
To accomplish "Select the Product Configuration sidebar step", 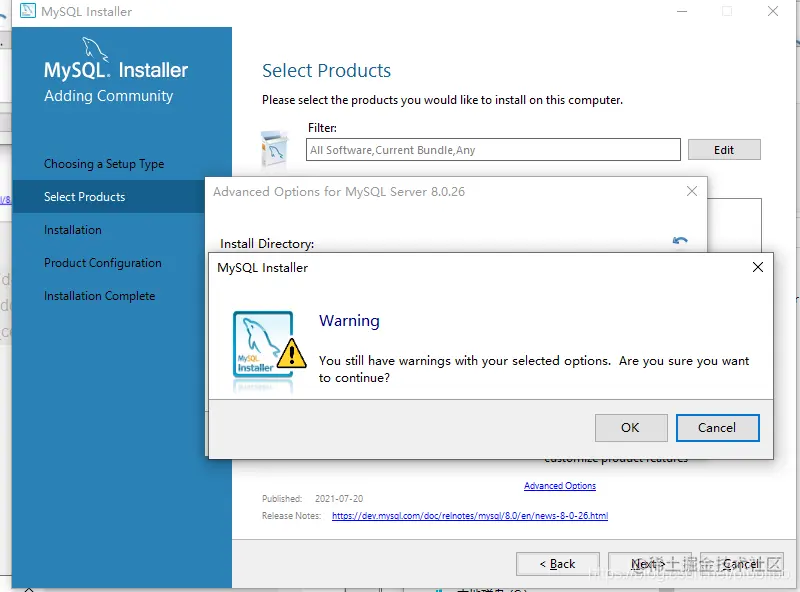I will tap(103, 263).
